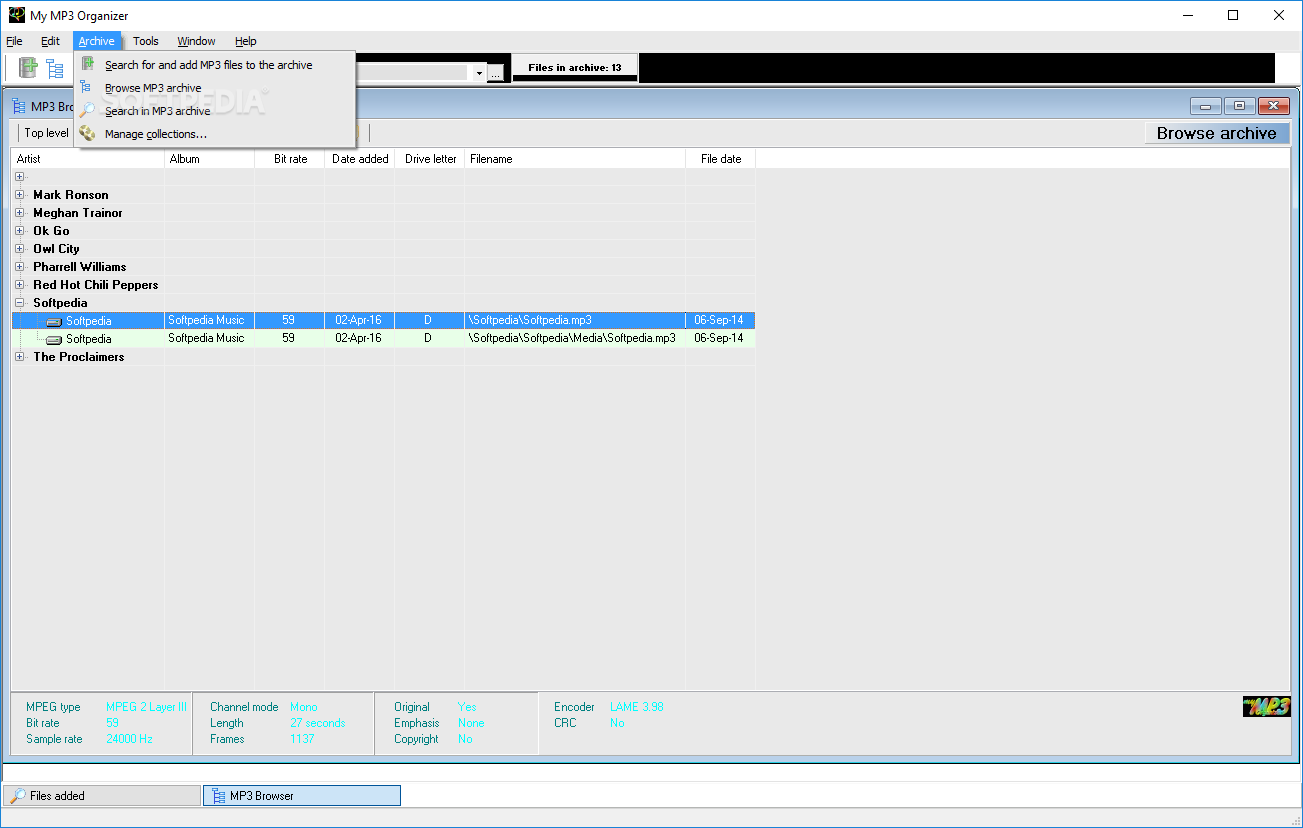Expand the Red Hot Chili Peppers node

tap(20, 285)
